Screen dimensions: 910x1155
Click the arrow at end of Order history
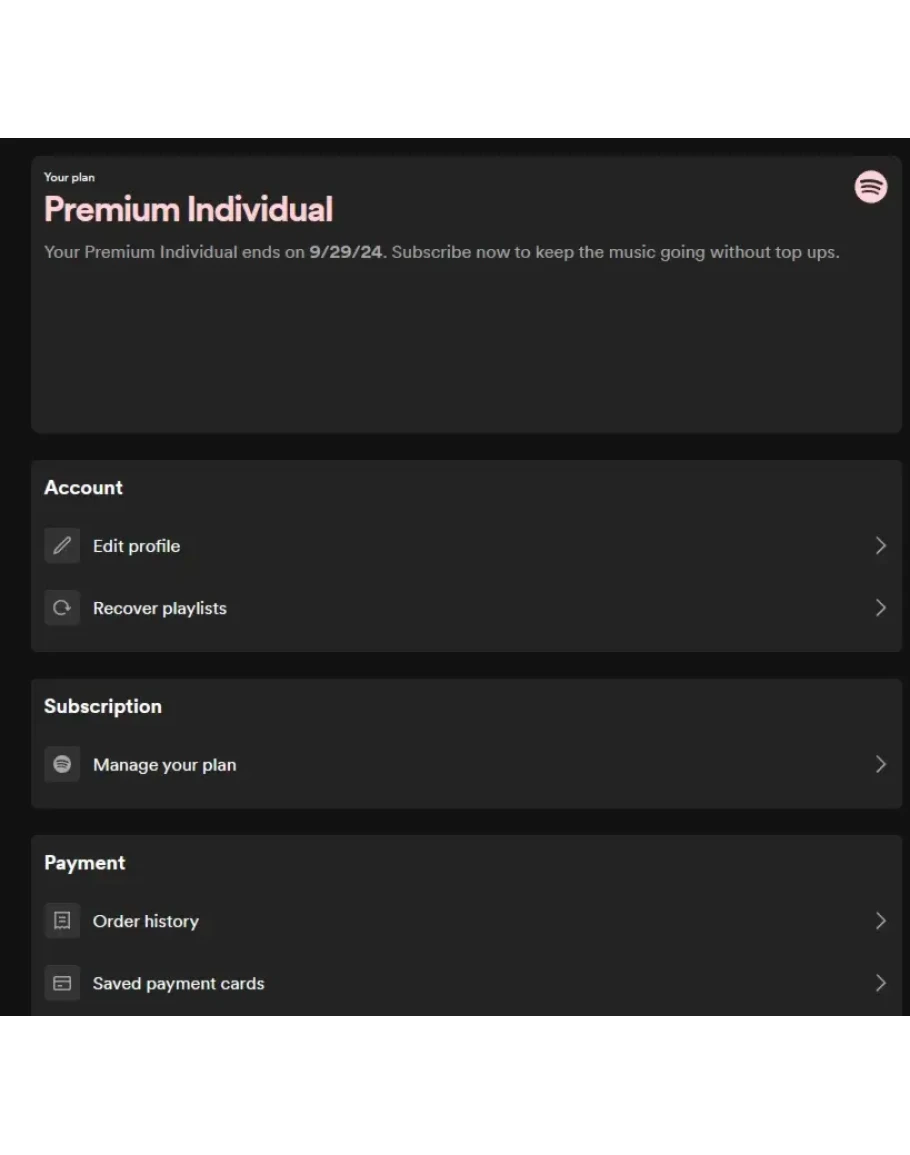pyautogui.click(x=880, y=921)
